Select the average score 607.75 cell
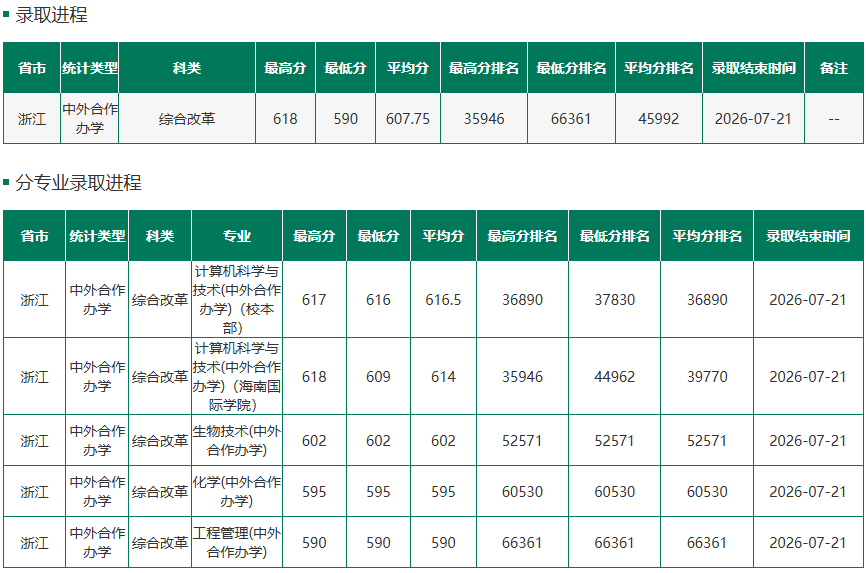Image resolution: width=866 pixels, height=573 pixels. click(408, 119)
